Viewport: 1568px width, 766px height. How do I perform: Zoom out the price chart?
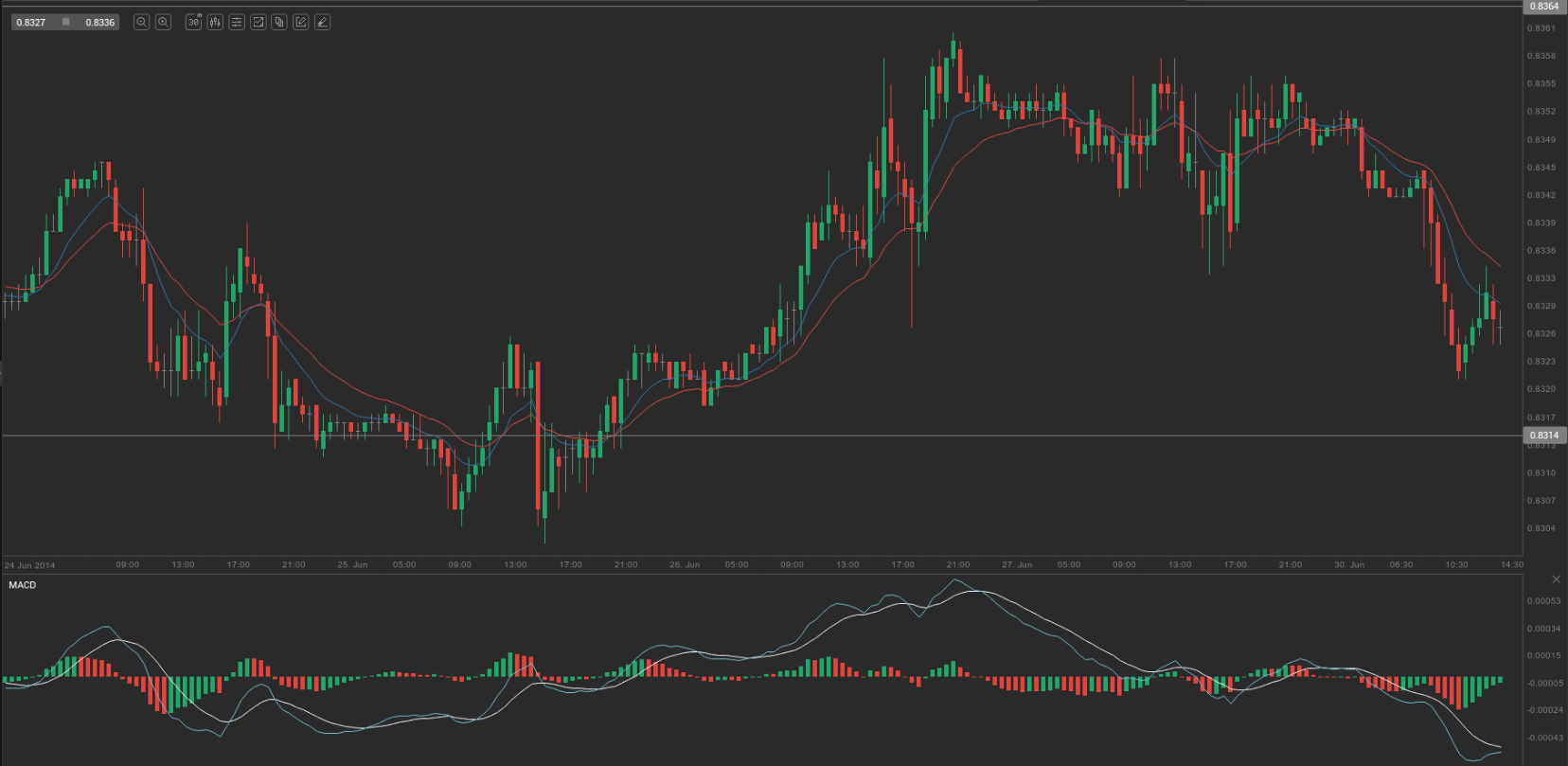point(141,22)
